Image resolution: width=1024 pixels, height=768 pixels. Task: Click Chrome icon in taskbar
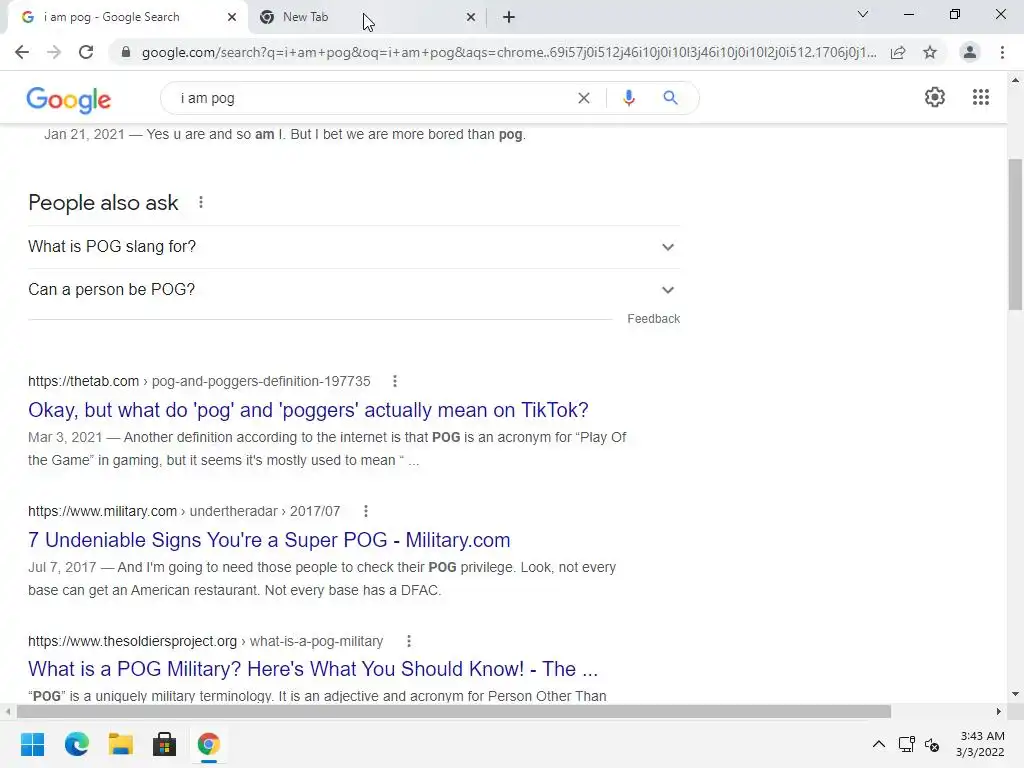point(208,744)
